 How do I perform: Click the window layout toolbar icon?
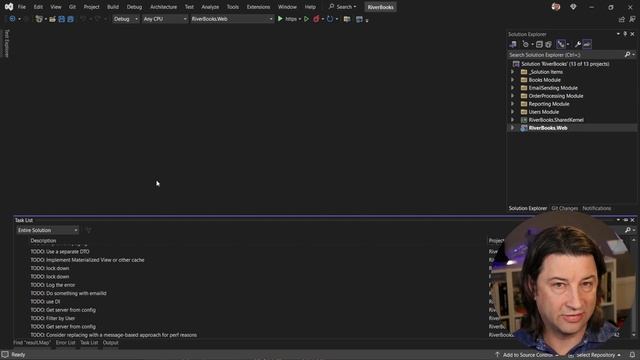(359, 19)
